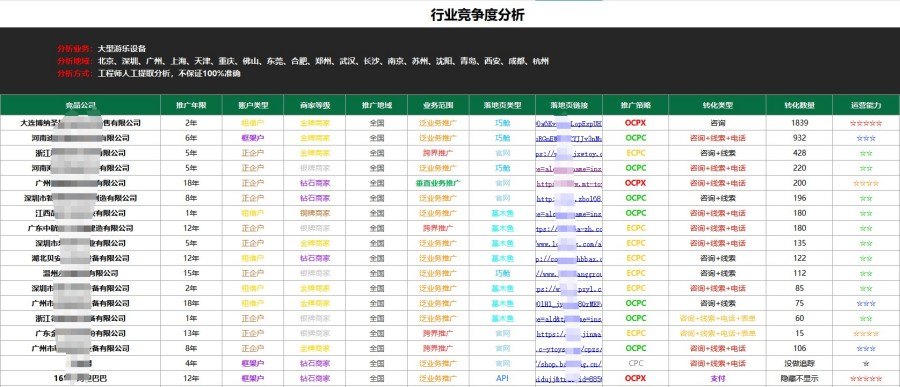The width and height of the screenshot is (900, 387).
Task: Select the 商家等级 column header
Action: (315, 106)
